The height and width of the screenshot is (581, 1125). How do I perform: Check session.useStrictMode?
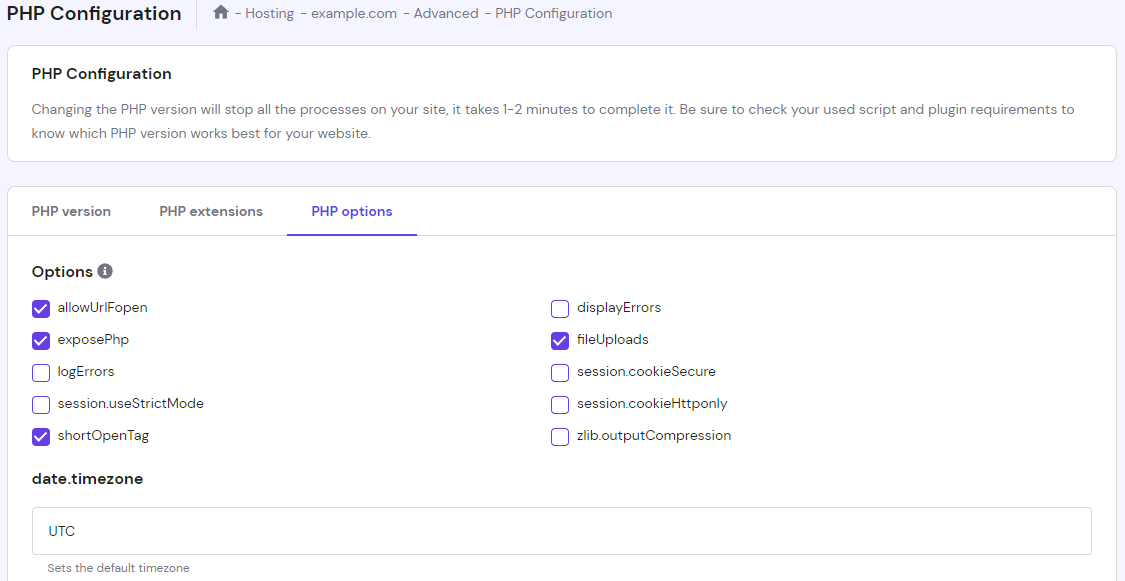[x=40, y=404]
